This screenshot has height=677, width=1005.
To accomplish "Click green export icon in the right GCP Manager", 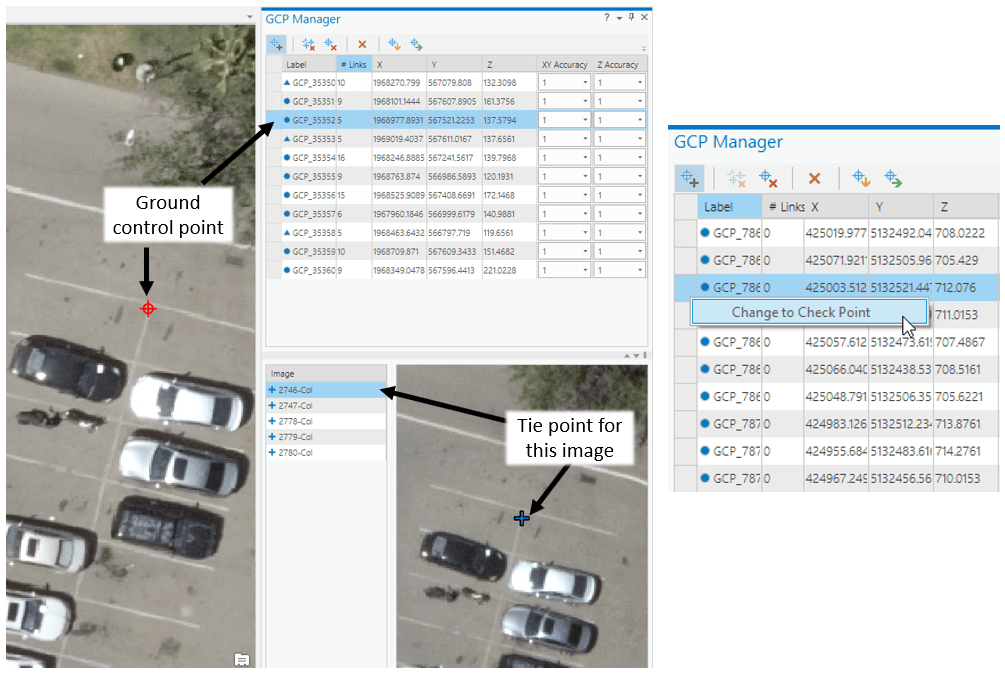I will tap(893, 178).
